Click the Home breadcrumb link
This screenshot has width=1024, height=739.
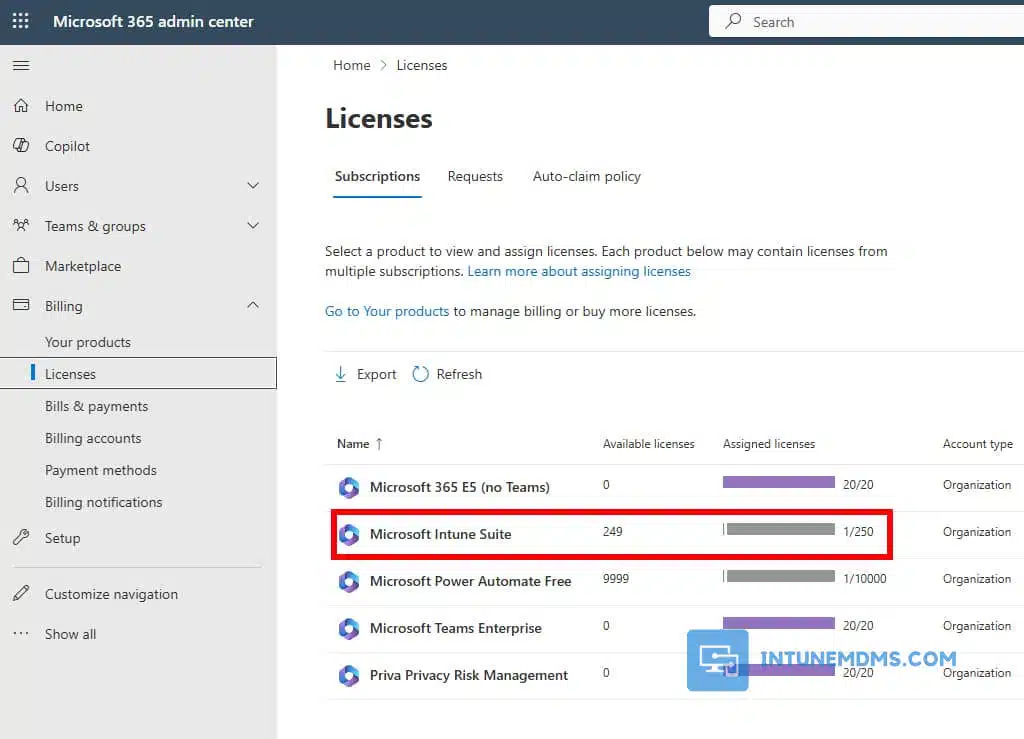click(x=351, y=65)
